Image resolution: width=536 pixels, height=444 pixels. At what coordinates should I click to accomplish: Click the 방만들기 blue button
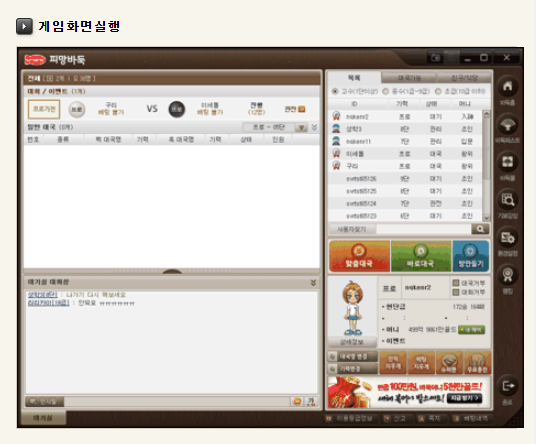471,256
